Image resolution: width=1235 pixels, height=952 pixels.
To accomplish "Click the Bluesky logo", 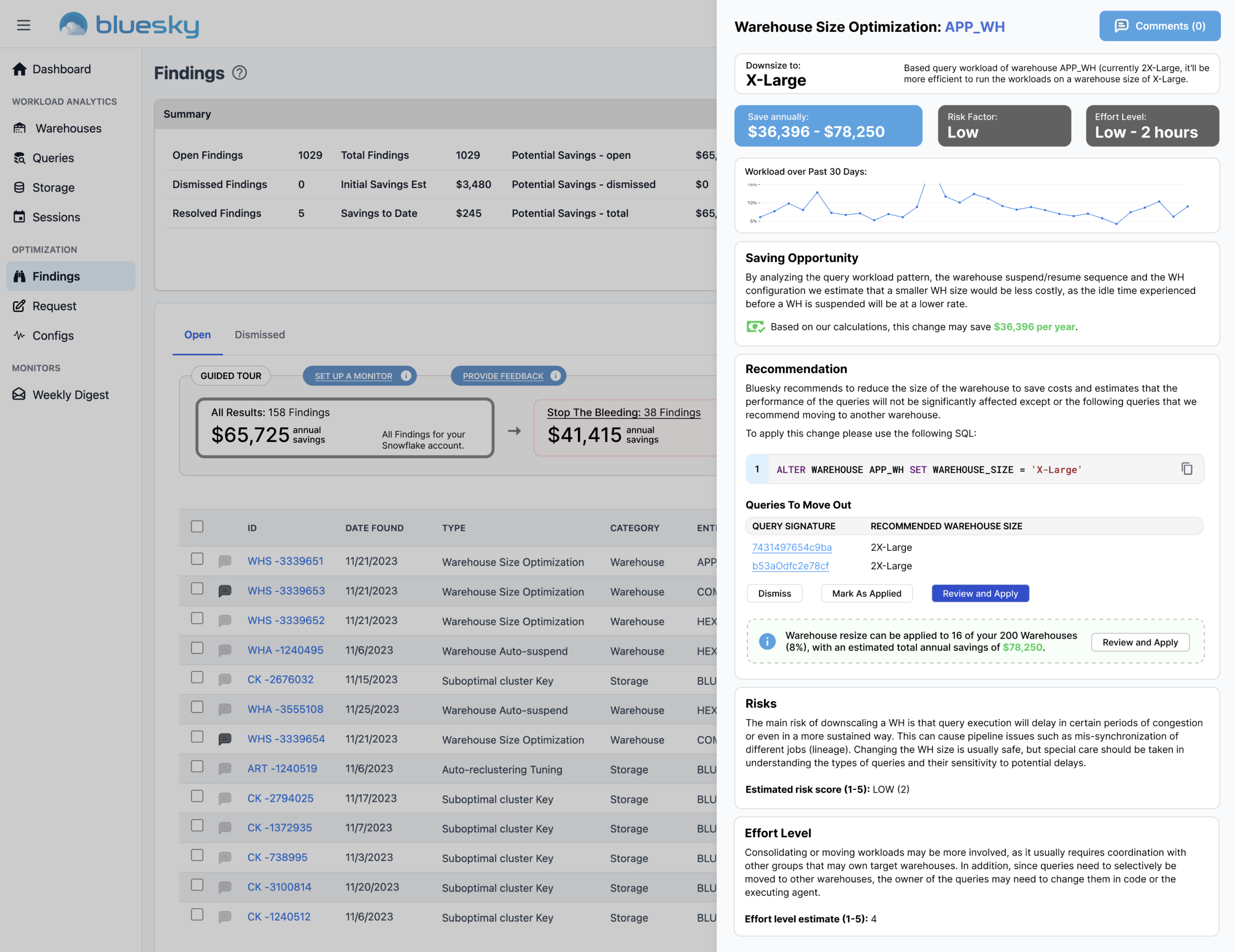I will (x=129, y=25).
